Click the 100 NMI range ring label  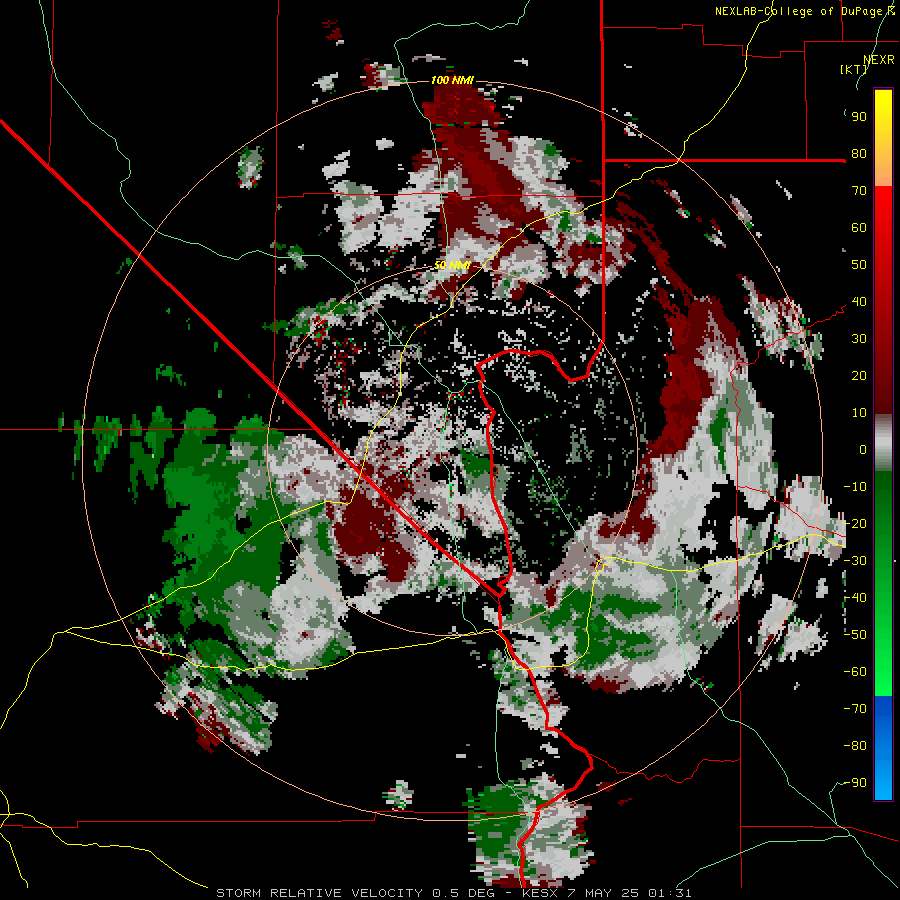[452, 80]
